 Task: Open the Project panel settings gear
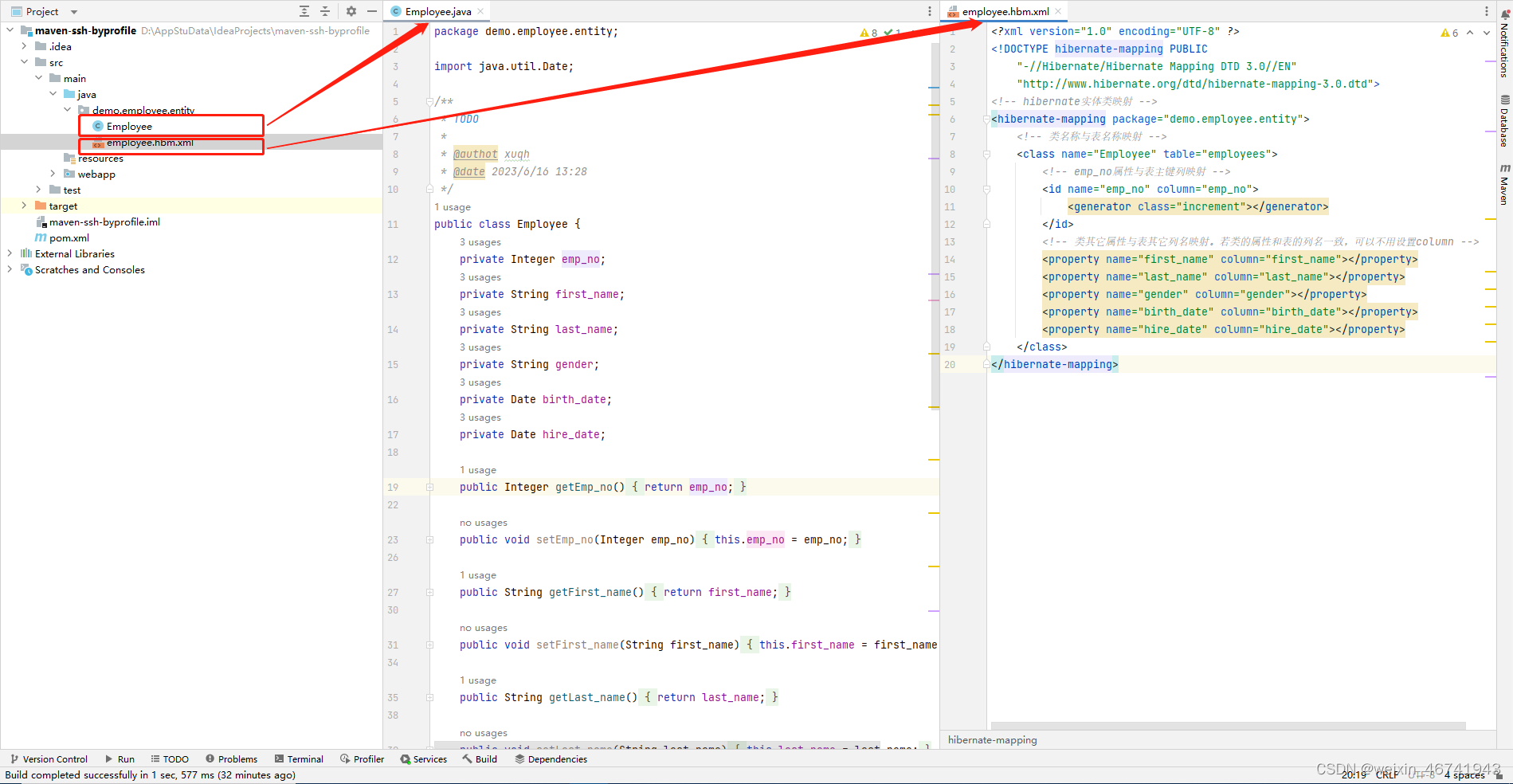[x=350, y=10]
